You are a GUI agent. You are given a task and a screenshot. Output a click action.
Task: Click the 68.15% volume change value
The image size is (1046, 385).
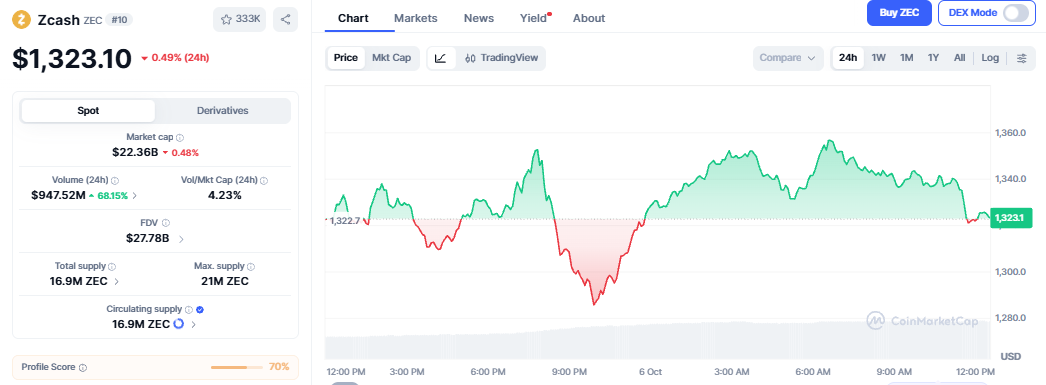pos(110,196)
